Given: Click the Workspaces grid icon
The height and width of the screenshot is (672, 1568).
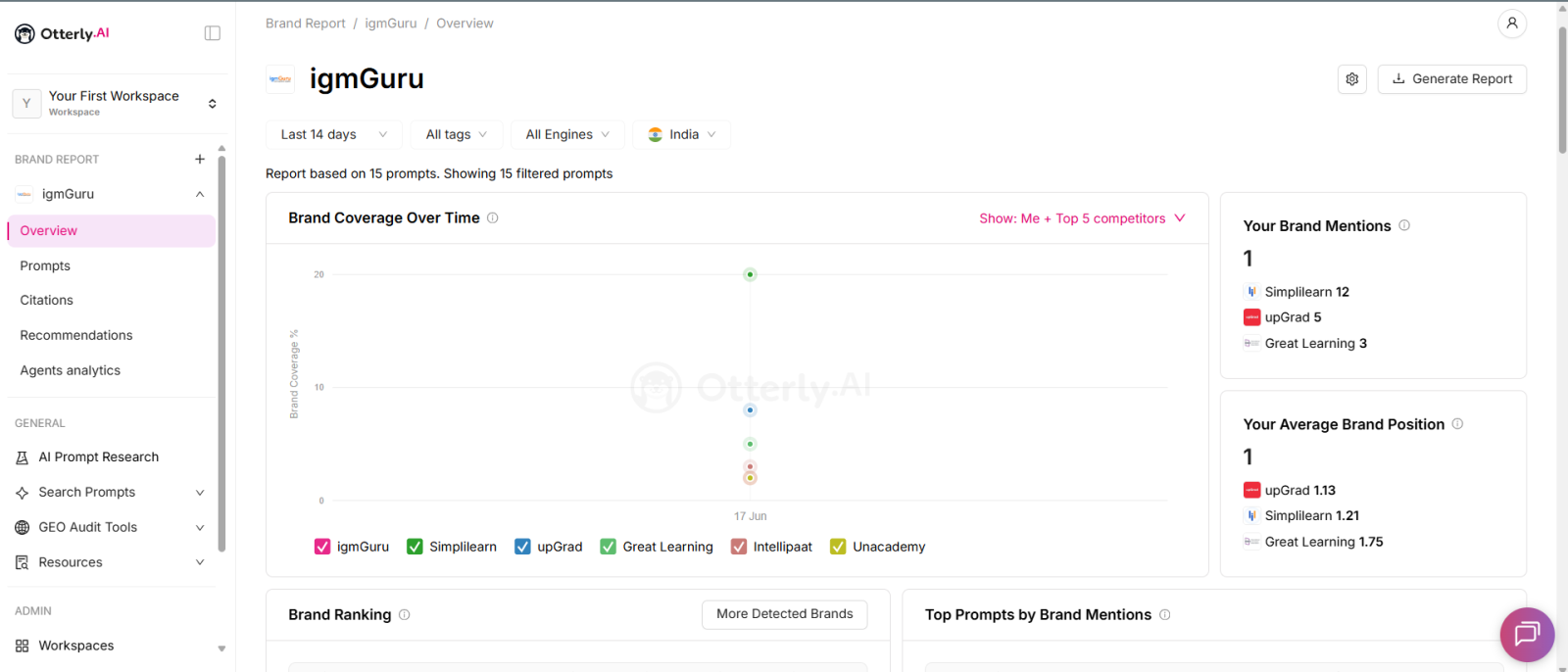Looking at the screenshot, I should tap(23, 647).
